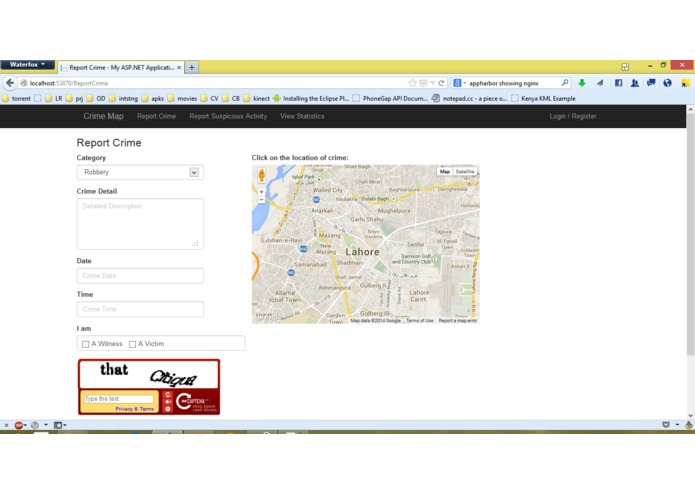Open the CV bookmarks folder
695x494 pixels.
point(209,98)
